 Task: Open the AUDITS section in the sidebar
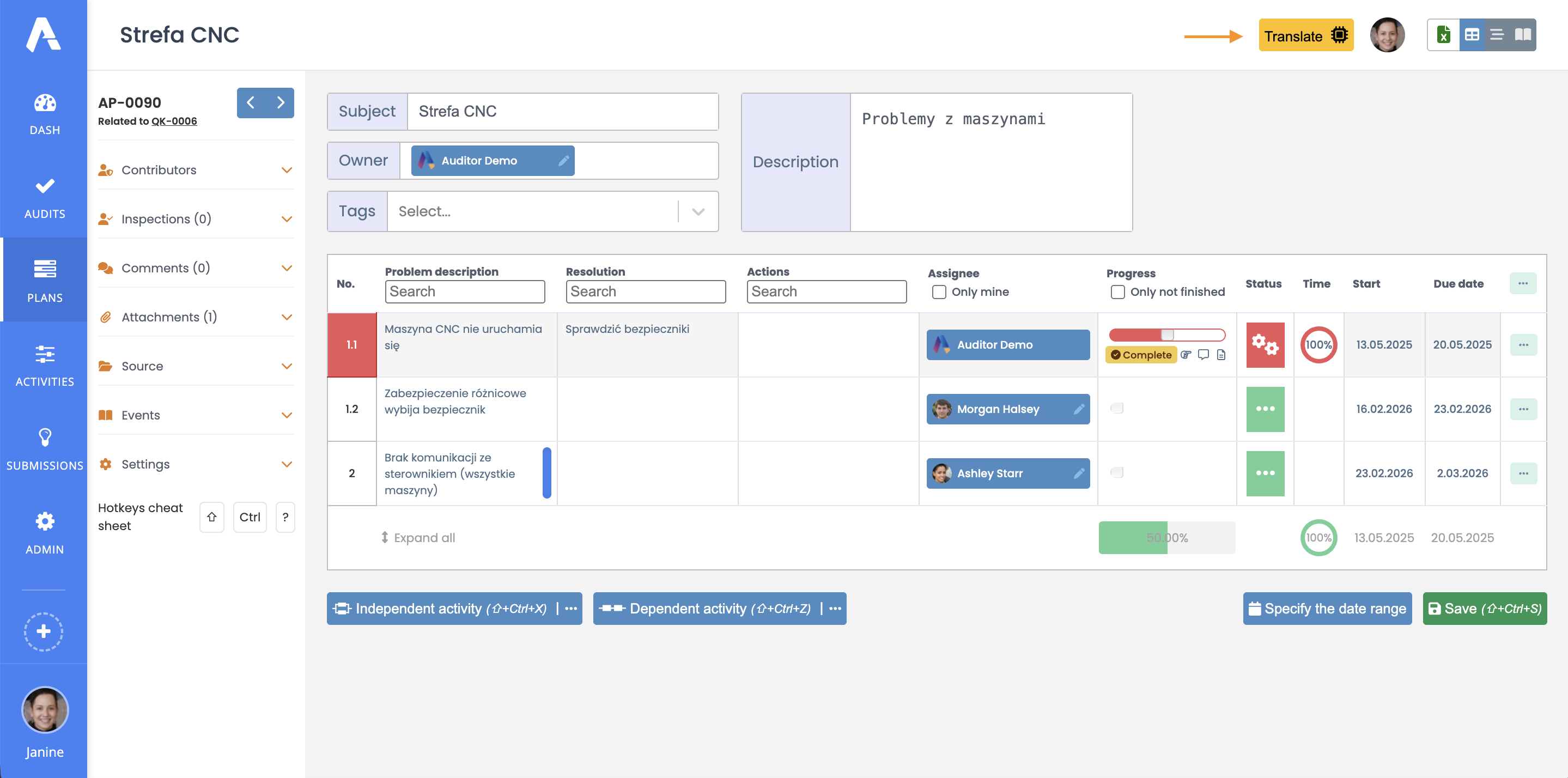tap(44, 197)
